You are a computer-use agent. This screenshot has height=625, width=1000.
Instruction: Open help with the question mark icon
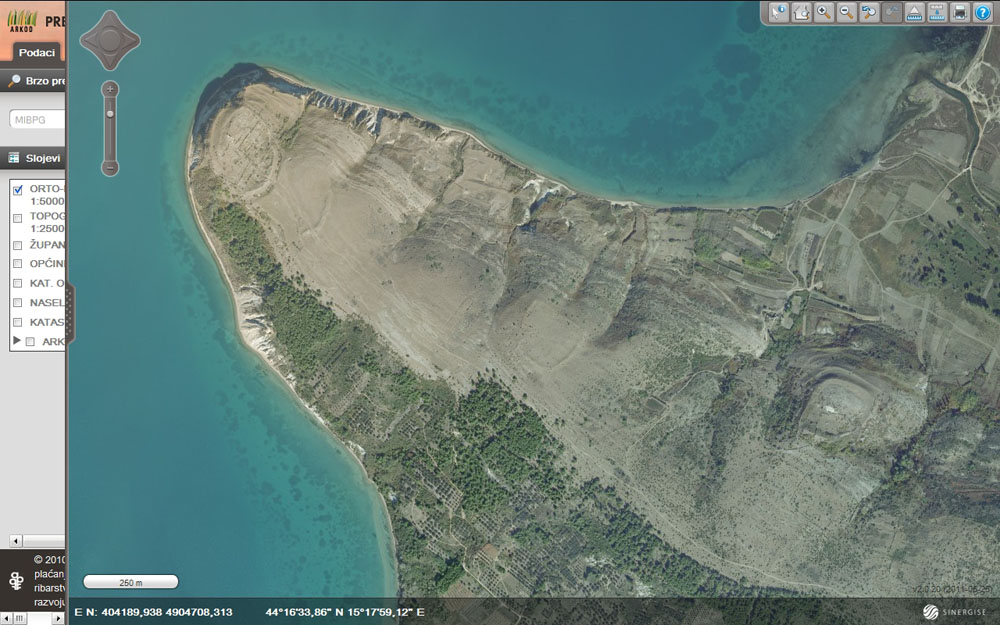pos(982,12)
